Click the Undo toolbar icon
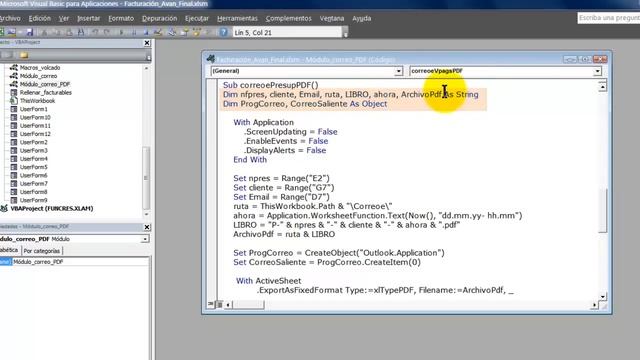This screenshot has height=360, width=640. click(95, 32)
